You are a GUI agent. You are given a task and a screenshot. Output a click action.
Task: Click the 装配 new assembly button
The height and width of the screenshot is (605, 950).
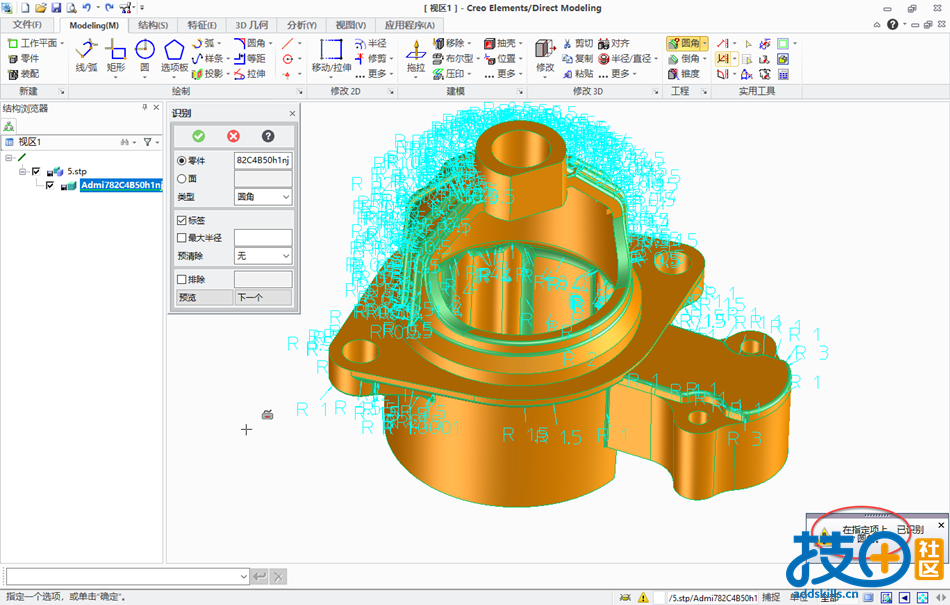point(24,74)
